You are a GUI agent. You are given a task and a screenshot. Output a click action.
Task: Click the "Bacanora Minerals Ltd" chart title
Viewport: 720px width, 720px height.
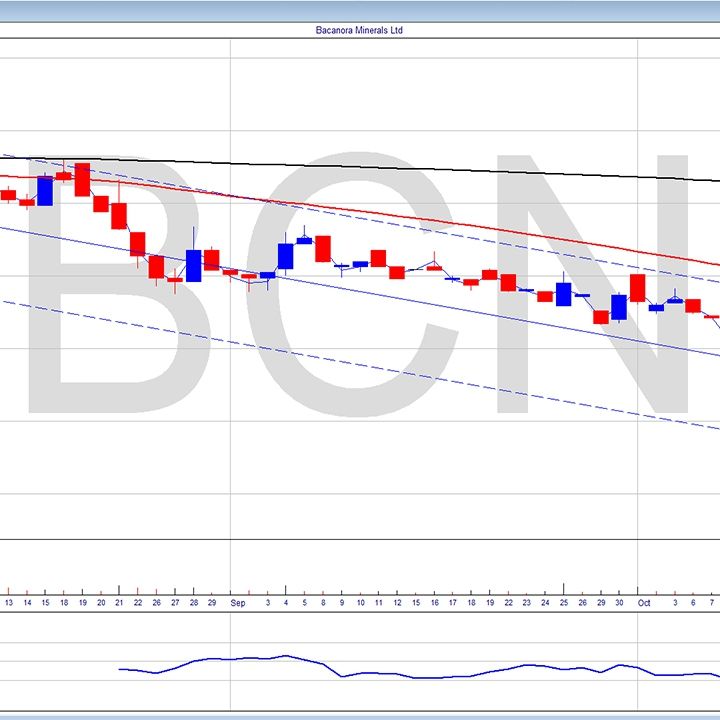359,31
